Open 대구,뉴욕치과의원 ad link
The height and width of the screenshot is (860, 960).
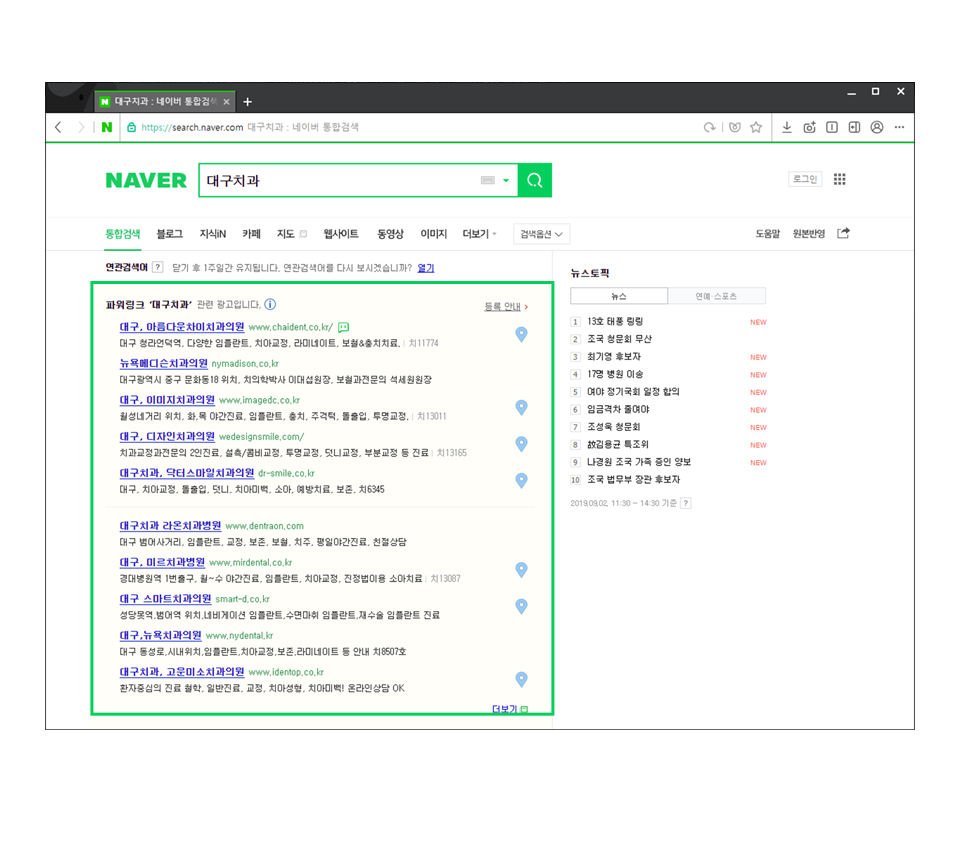point(160,635)
